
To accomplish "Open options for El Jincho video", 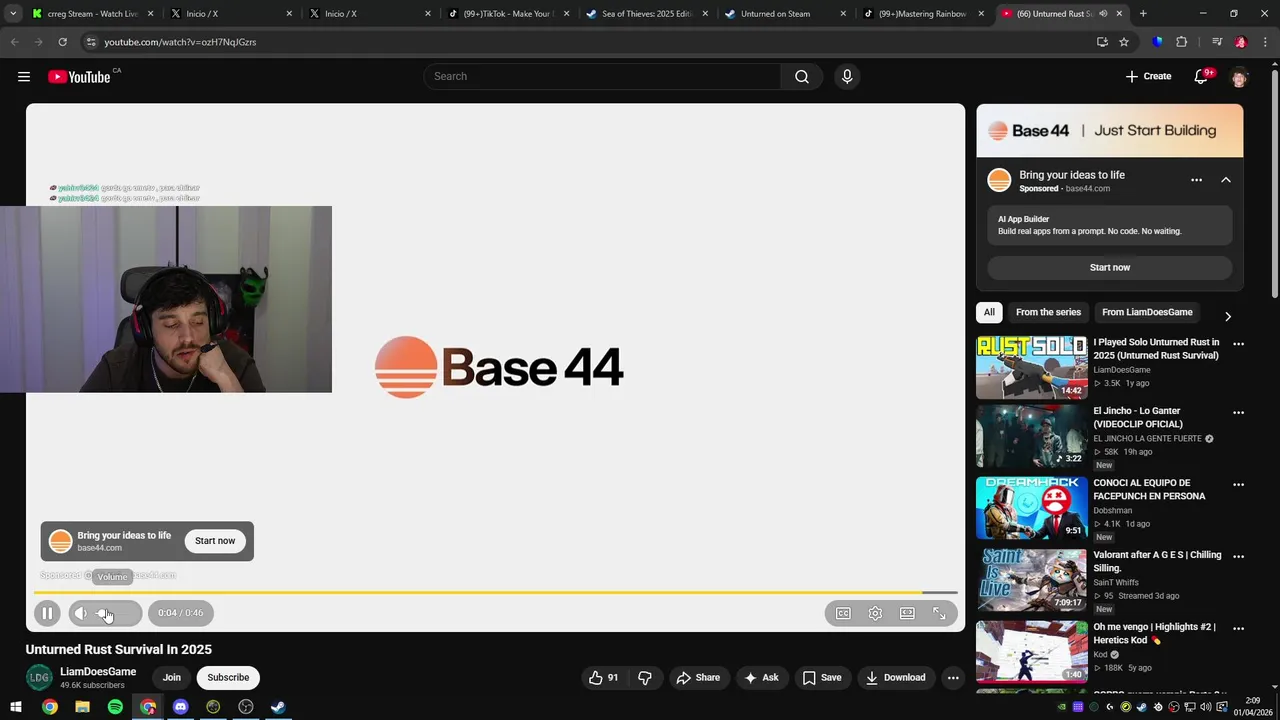I will coord(1238,412).
